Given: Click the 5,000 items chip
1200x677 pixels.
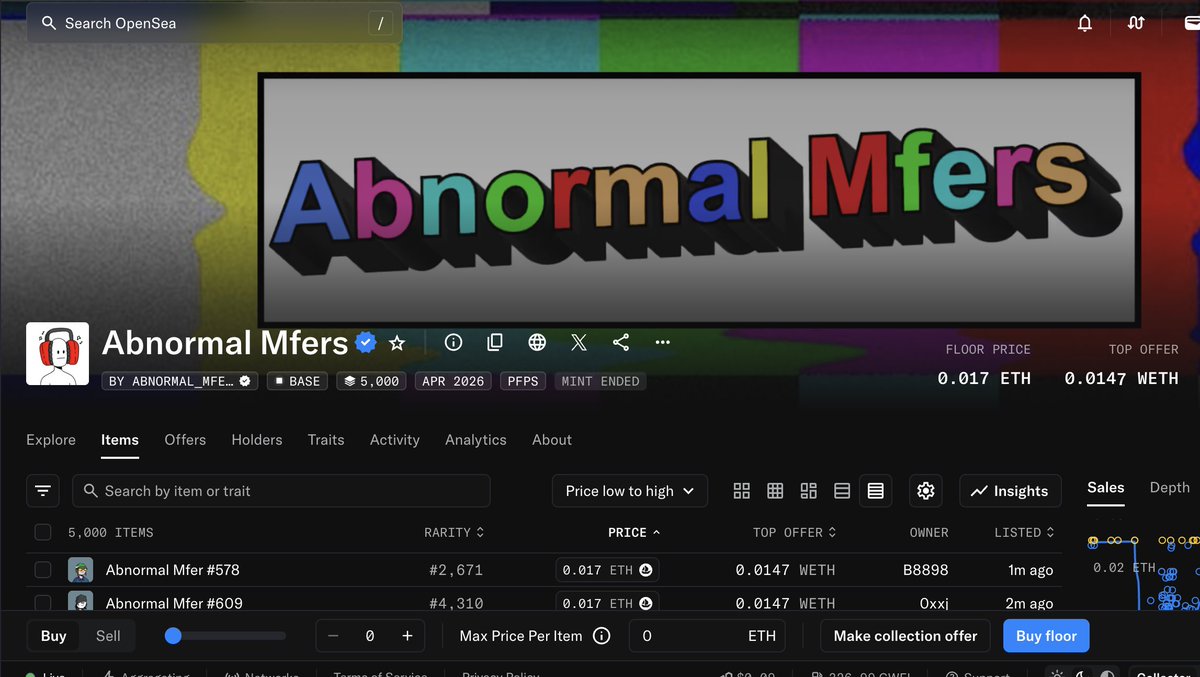Looking at the screenshot, I should (371, 381).
